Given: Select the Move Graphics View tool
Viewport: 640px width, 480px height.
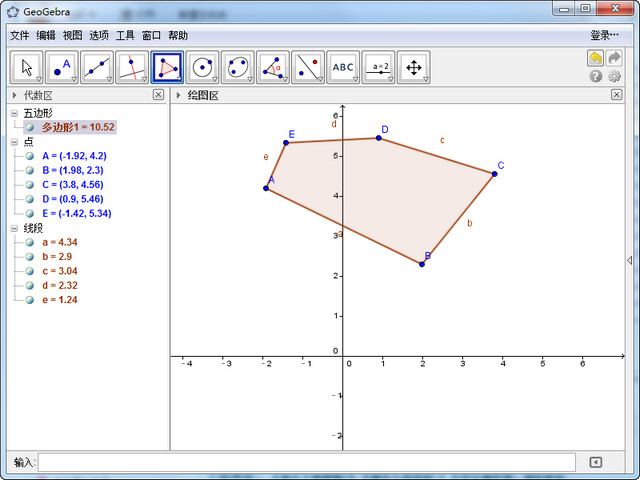Looking at the screenshot, I should [x=412, y=68].
